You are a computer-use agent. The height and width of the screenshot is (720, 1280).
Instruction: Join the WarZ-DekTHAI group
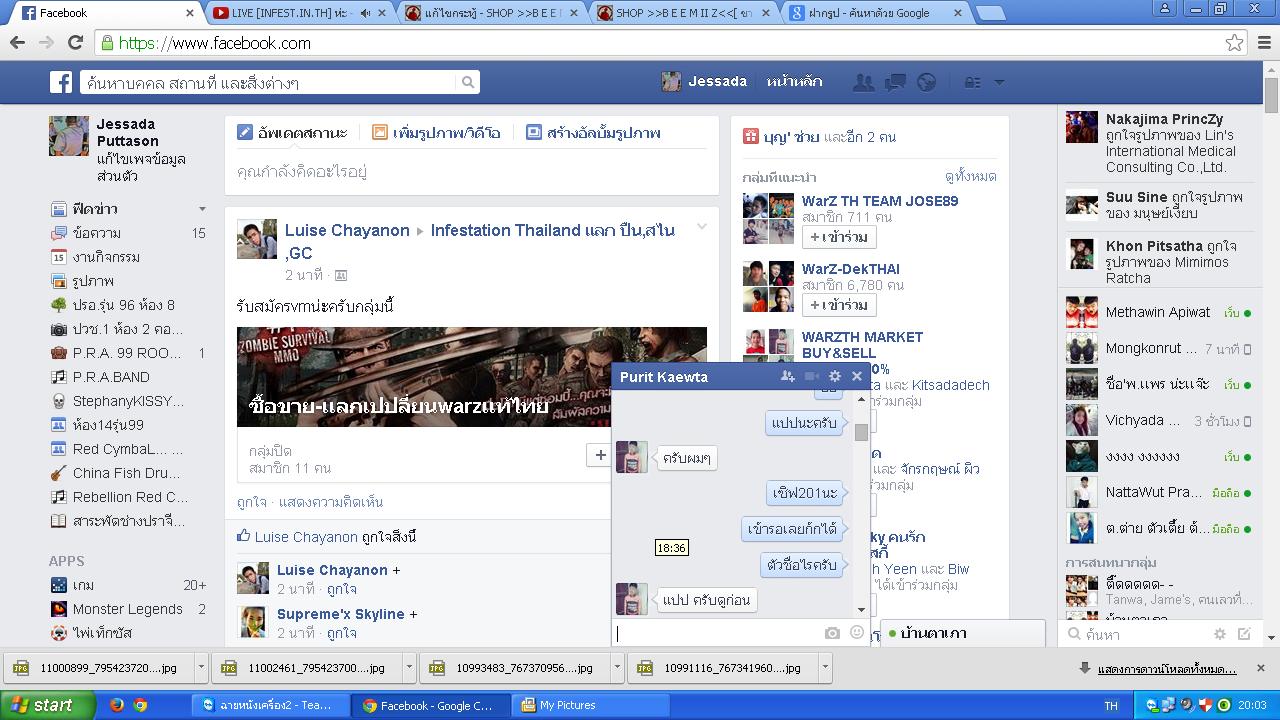coord(839,305)
